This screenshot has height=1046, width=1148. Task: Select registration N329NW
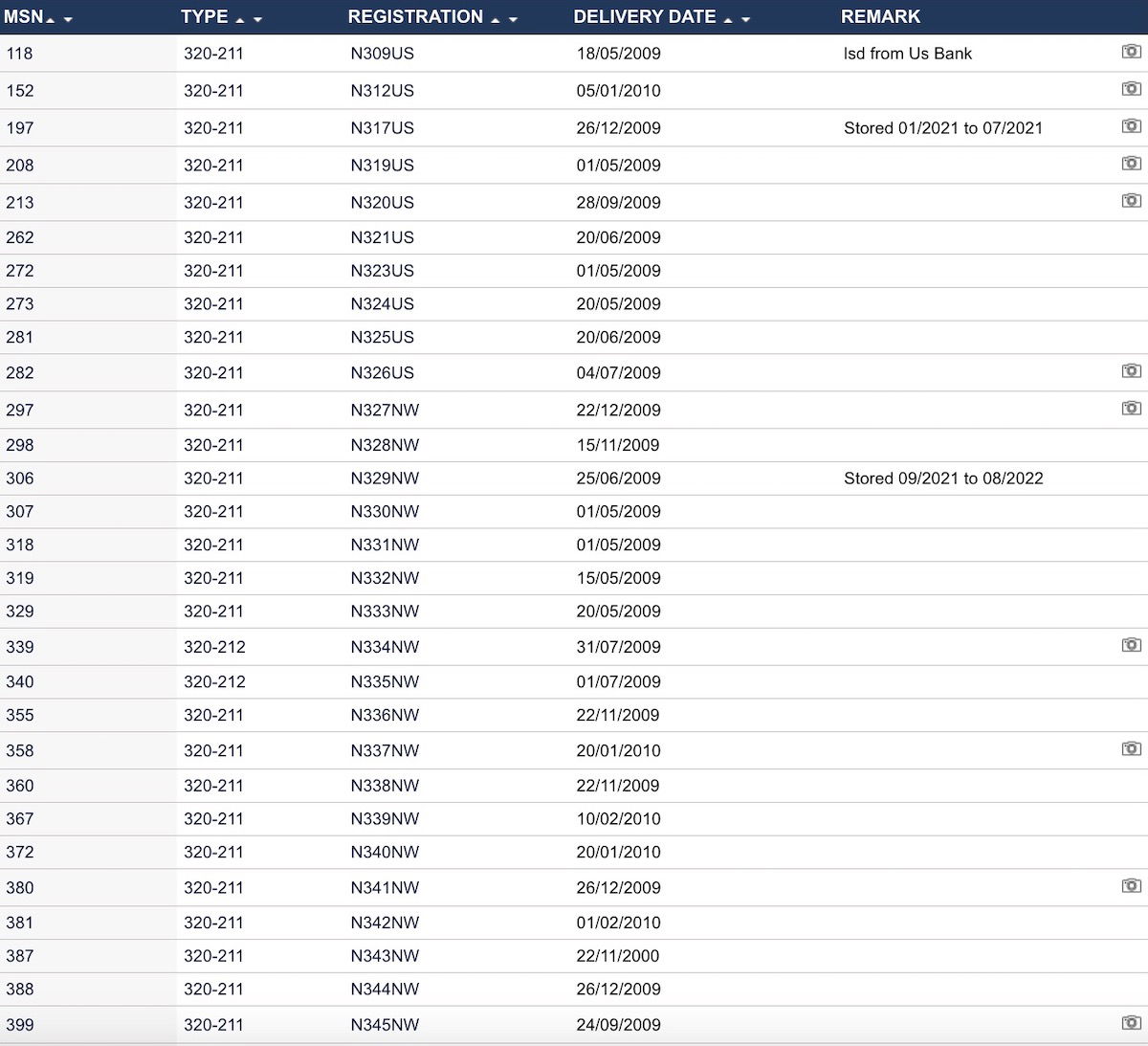385,478
